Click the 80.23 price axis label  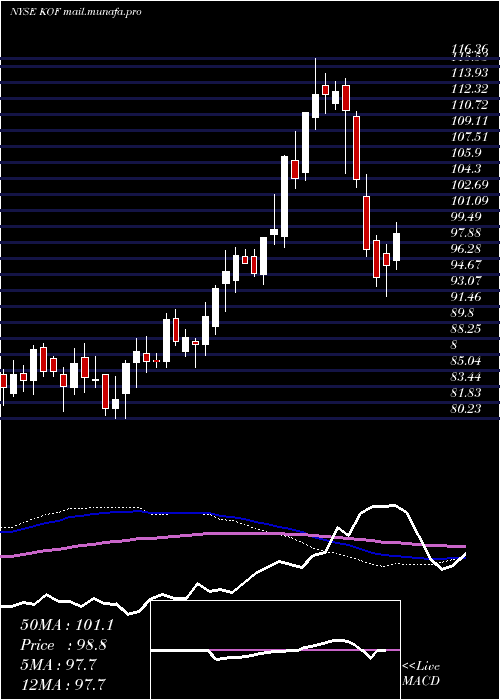click(467, 409)
